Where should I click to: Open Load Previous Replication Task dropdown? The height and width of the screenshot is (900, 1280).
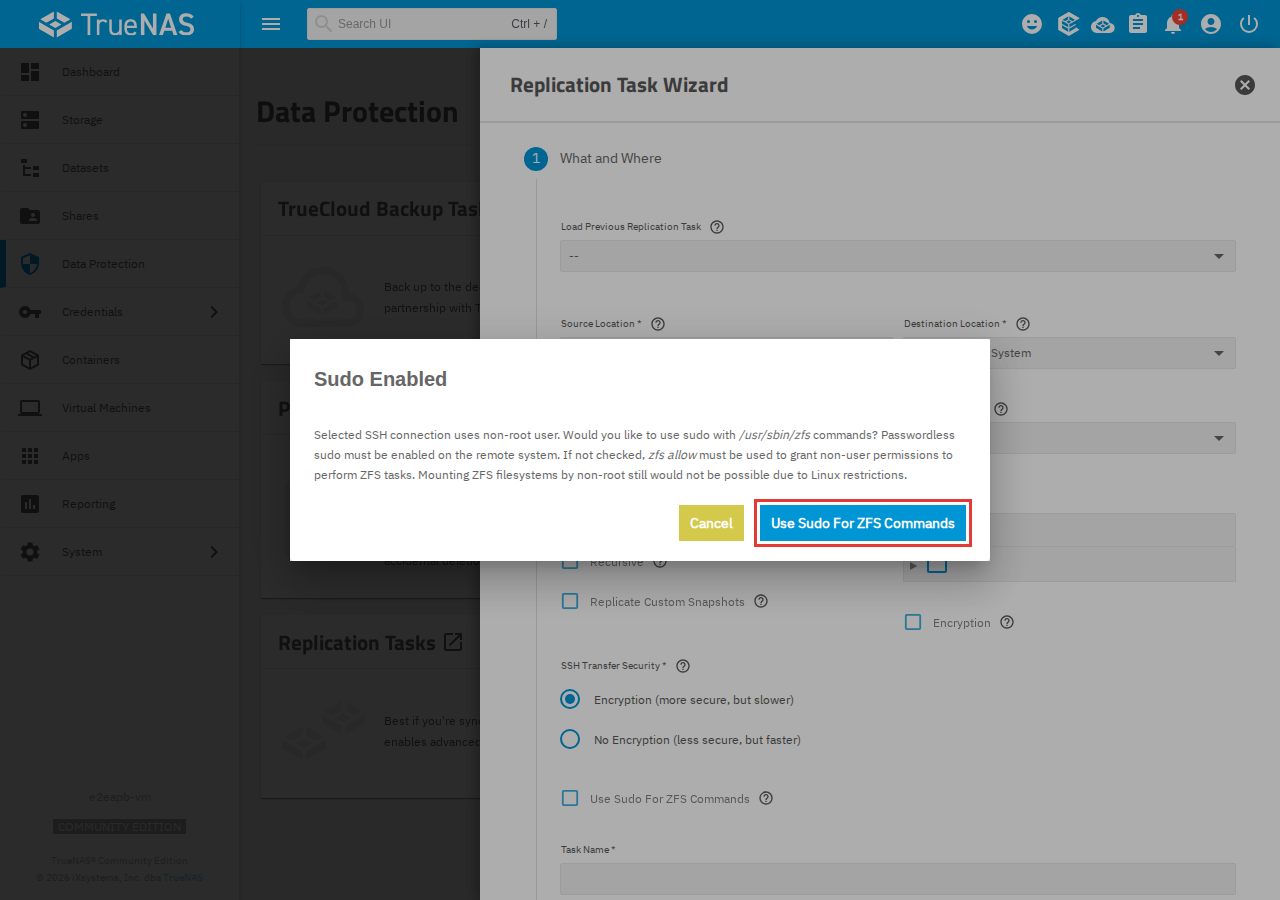(x=898, y=256)
